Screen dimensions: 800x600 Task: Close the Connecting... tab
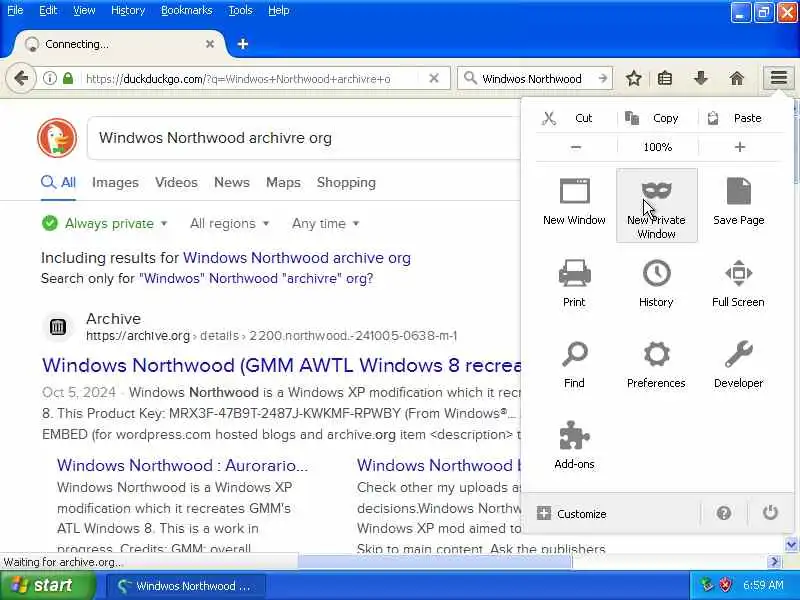(210, 44)
